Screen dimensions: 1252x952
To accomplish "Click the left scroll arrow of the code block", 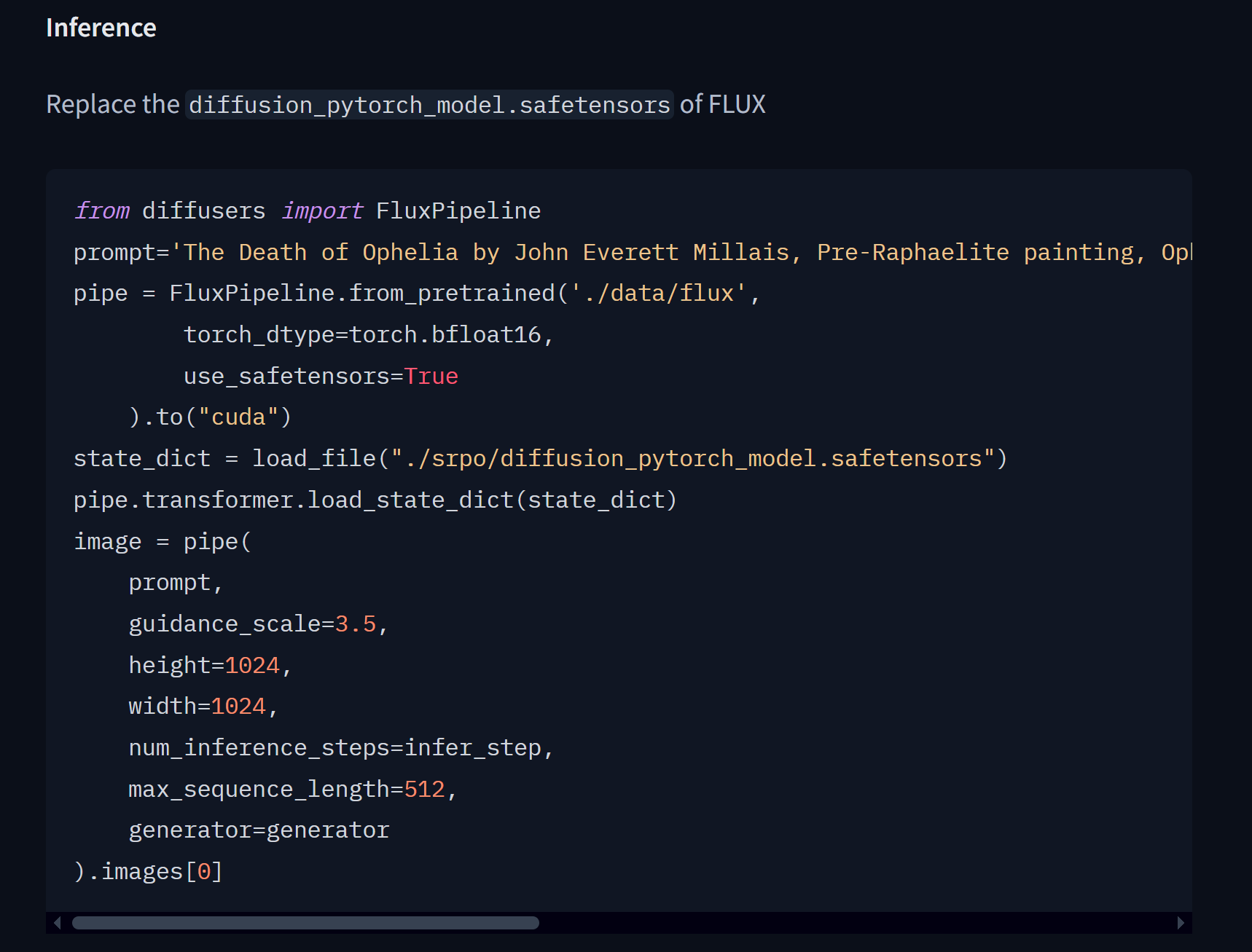I will tap(58, 923).
